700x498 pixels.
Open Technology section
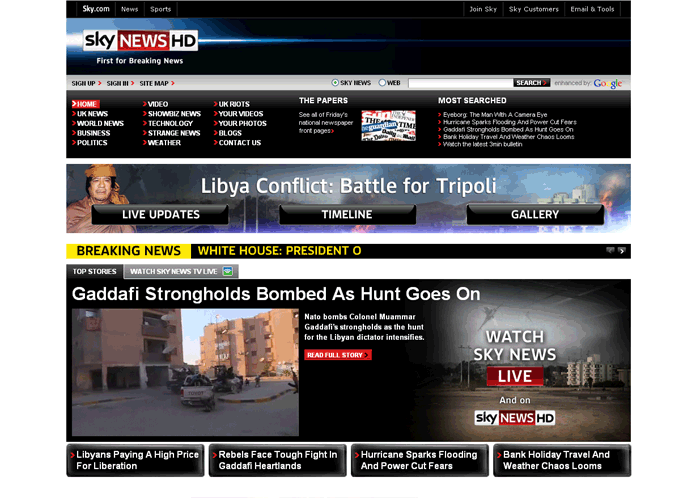tap(168, 124)
